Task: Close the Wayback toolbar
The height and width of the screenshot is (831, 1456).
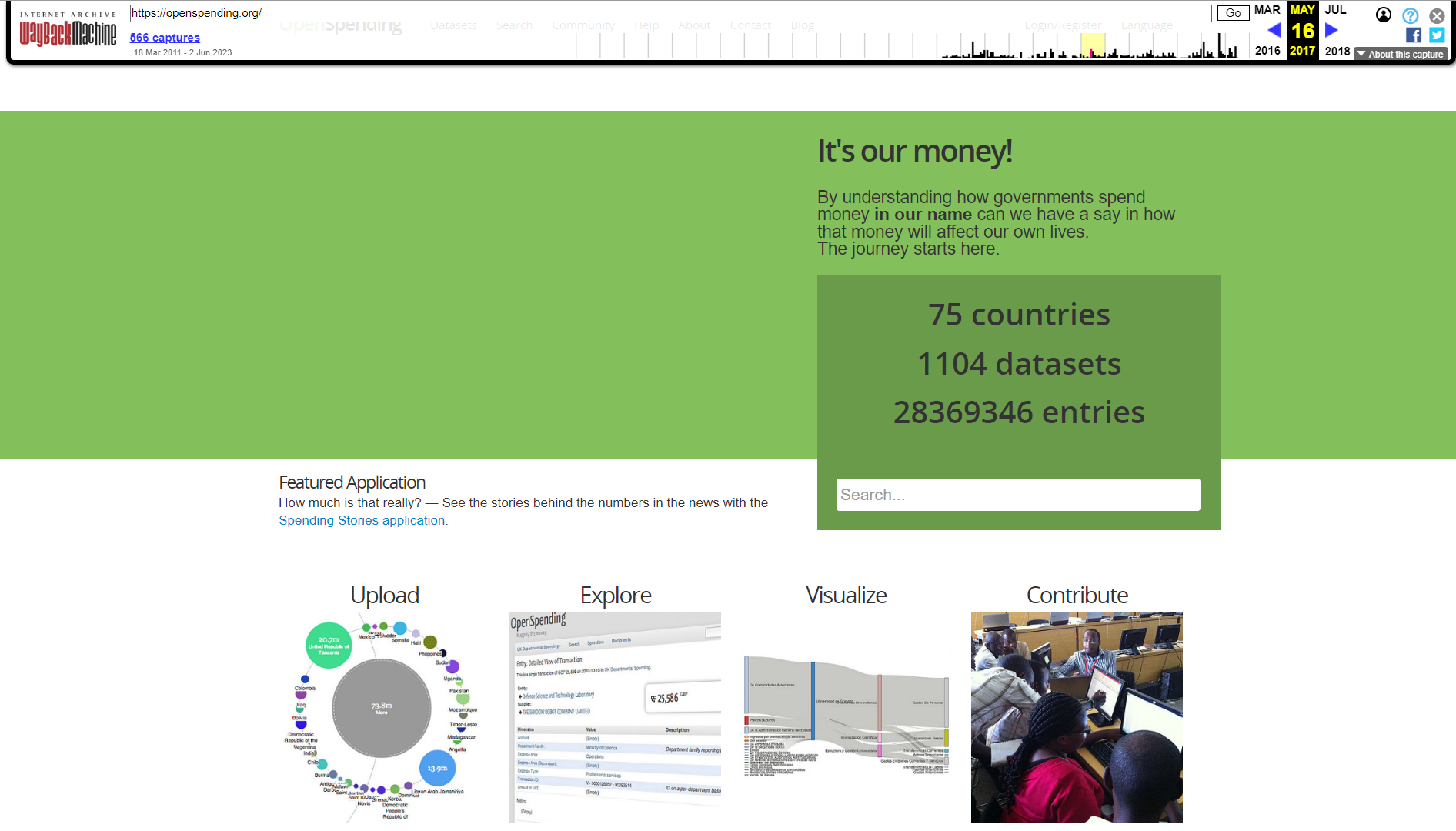Action: [1437, 15]
